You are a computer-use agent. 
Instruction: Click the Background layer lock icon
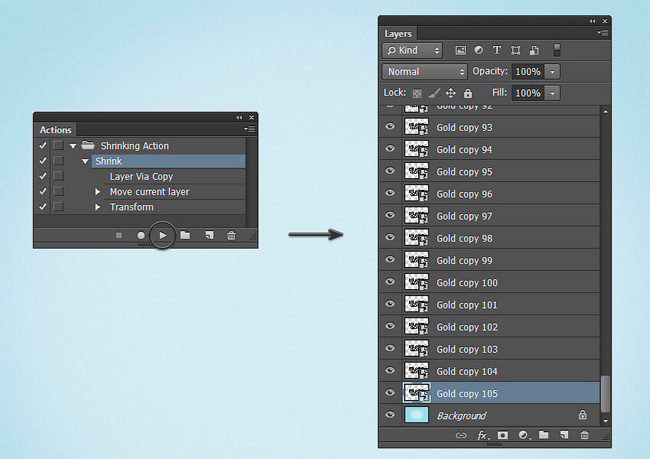pos(582,414)
